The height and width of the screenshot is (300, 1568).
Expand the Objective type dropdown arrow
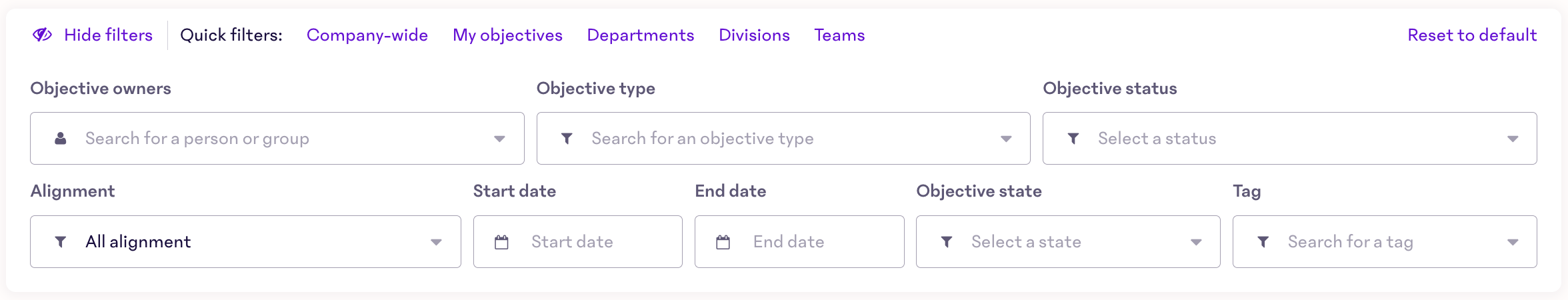click(x=1006, y=139)
